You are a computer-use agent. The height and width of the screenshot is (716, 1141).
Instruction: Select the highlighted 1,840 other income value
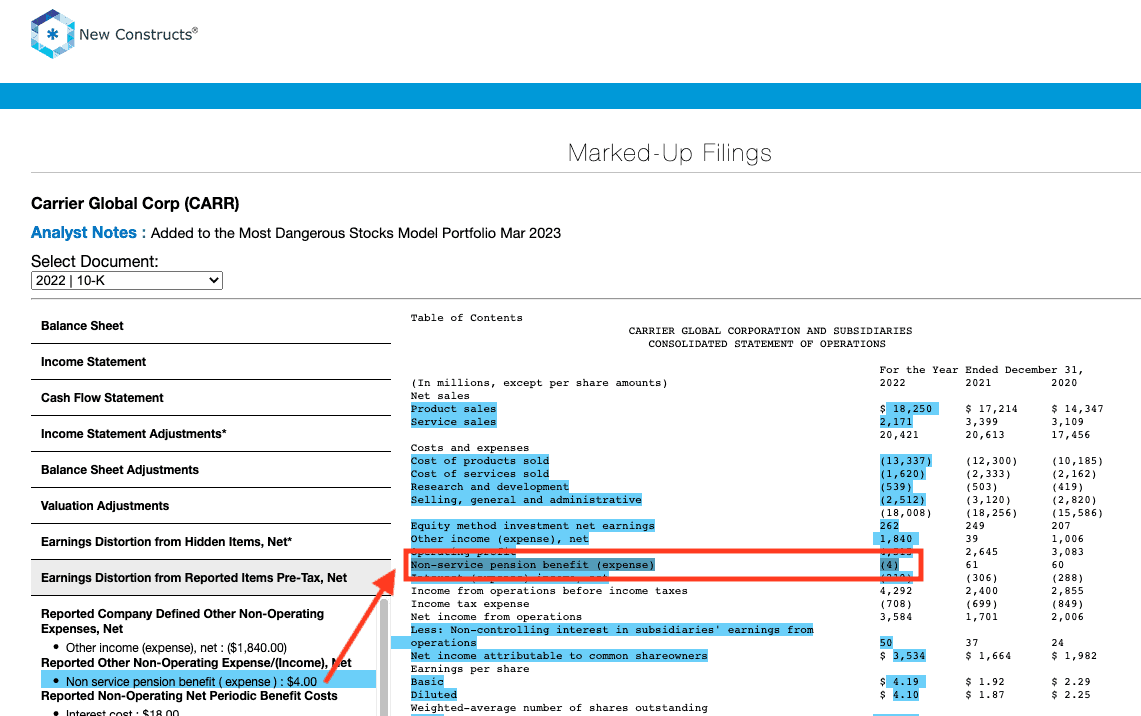click(896, 539)
